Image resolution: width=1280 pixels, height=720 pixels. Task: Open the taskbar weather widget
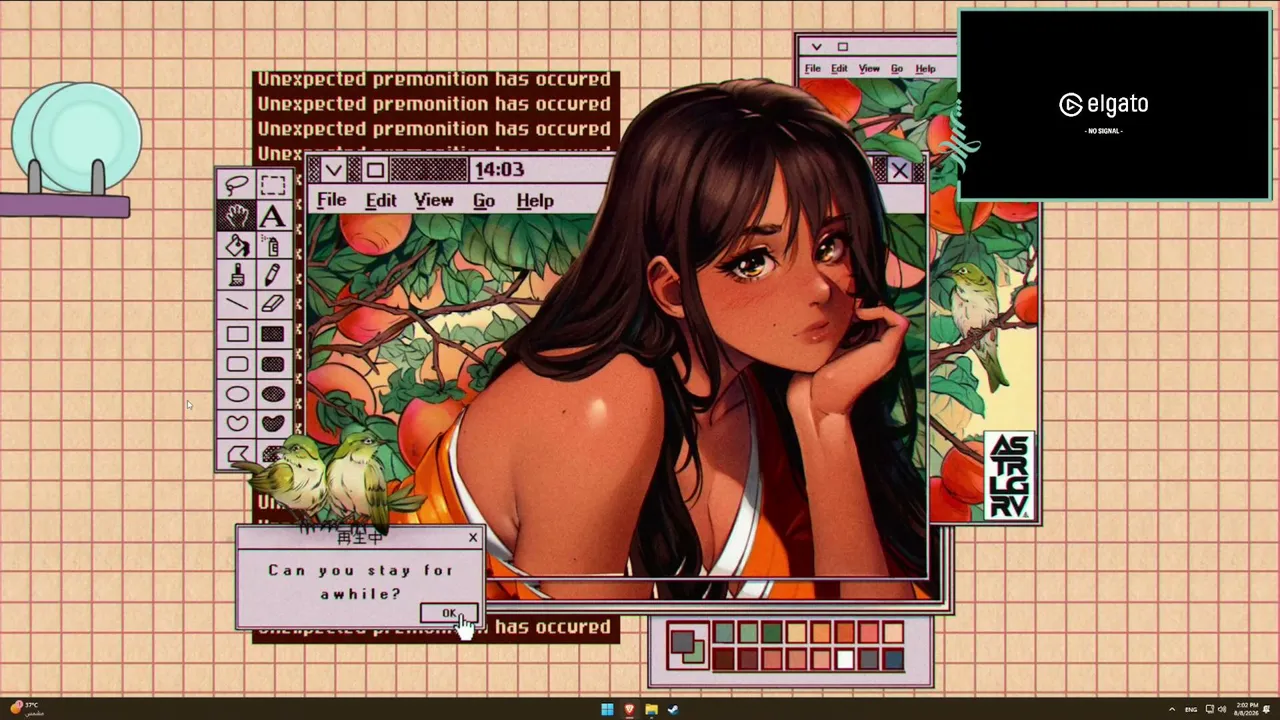[27, 709]
